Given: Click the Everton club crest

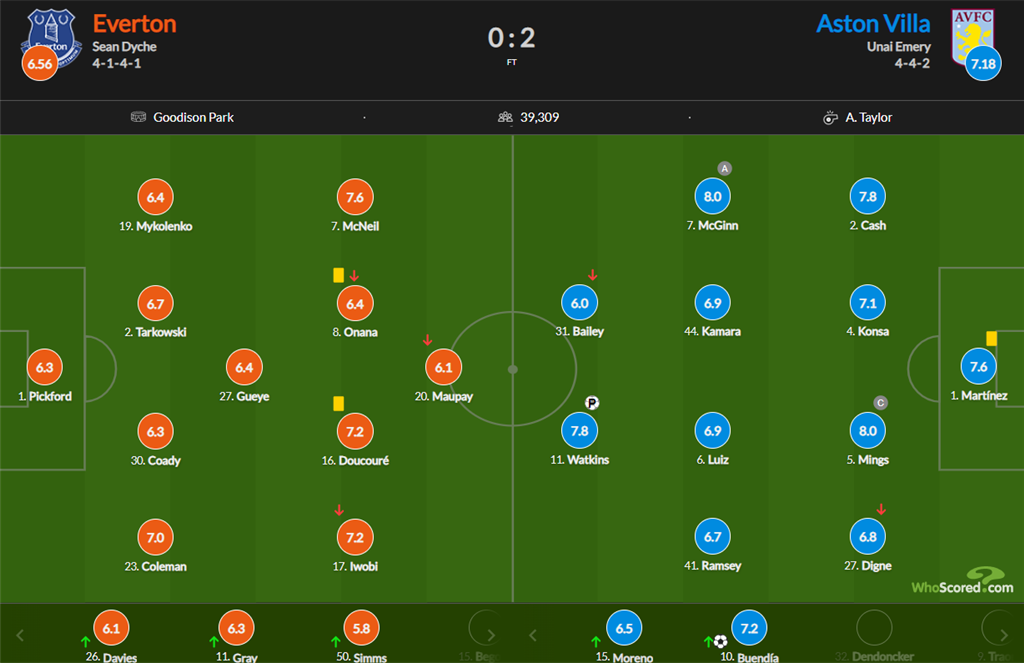Looking at the screenshot, I should click(52, 36).
